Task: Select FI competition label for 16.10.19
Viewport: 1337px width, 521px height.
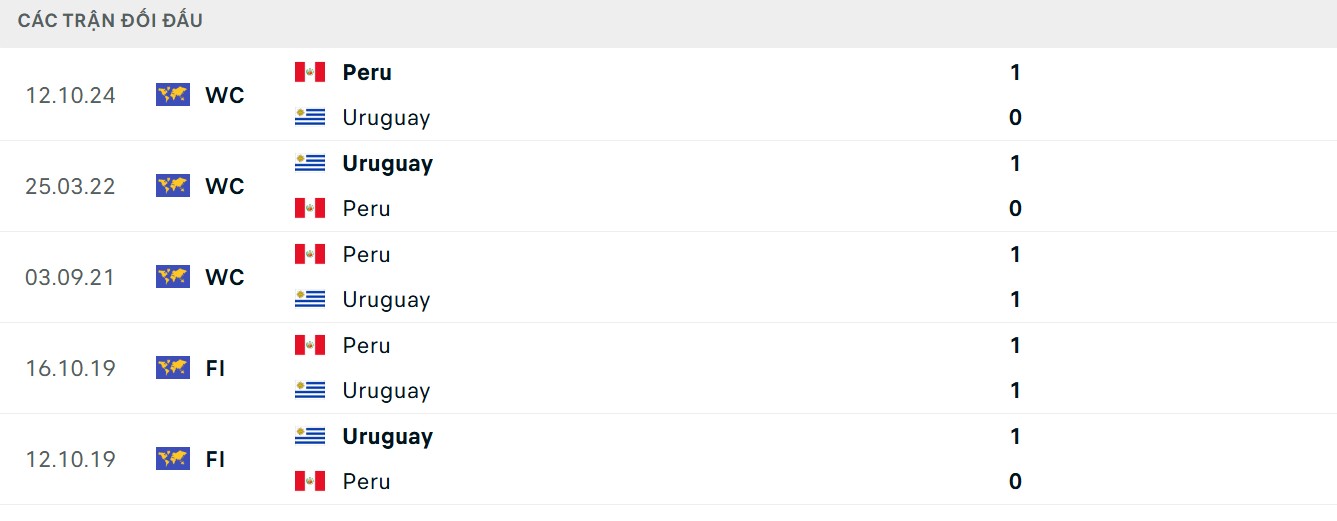Action: point(215,368)
